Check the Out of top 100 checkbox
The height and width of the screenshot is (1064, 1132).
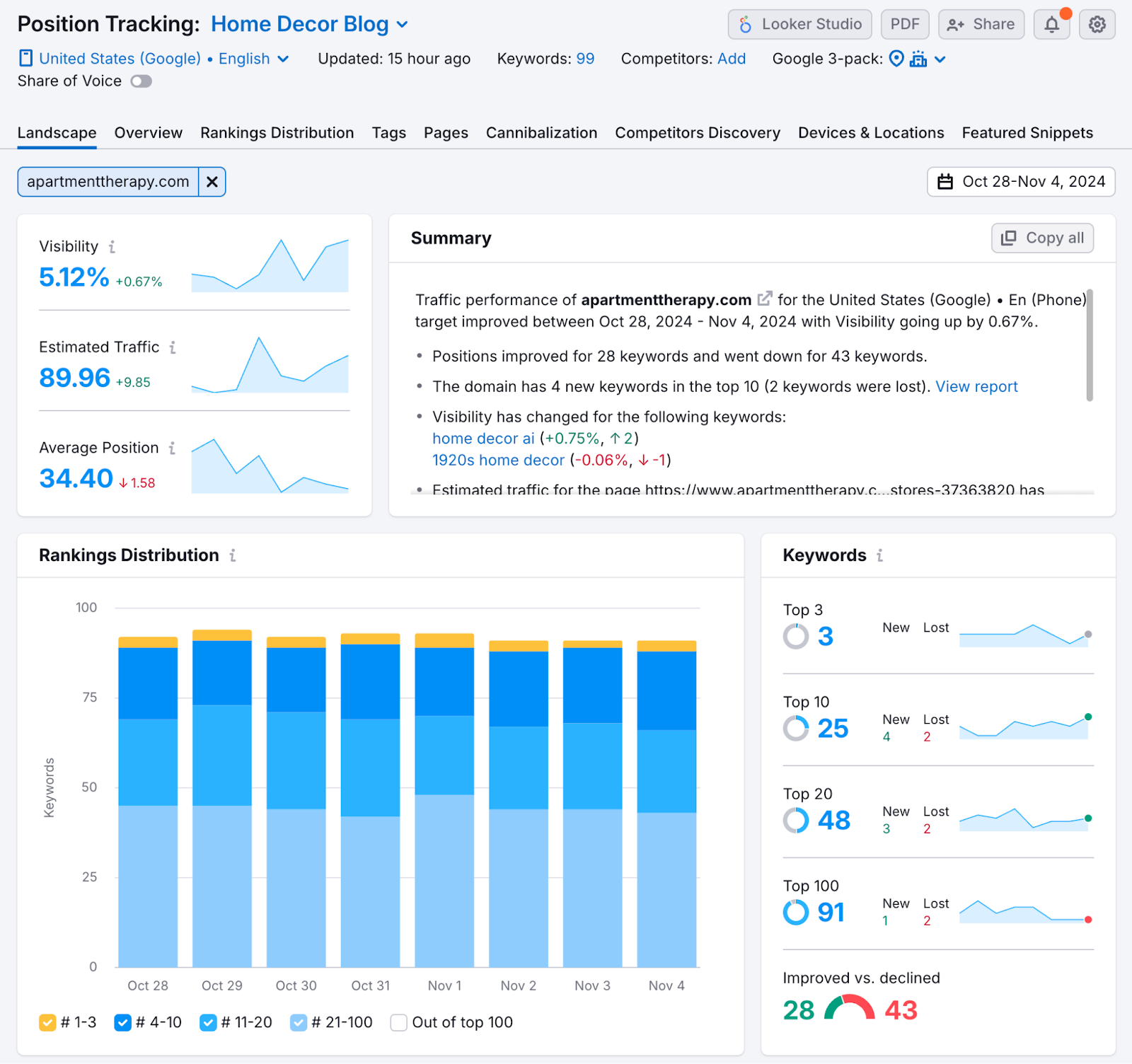click(398, 1022)
